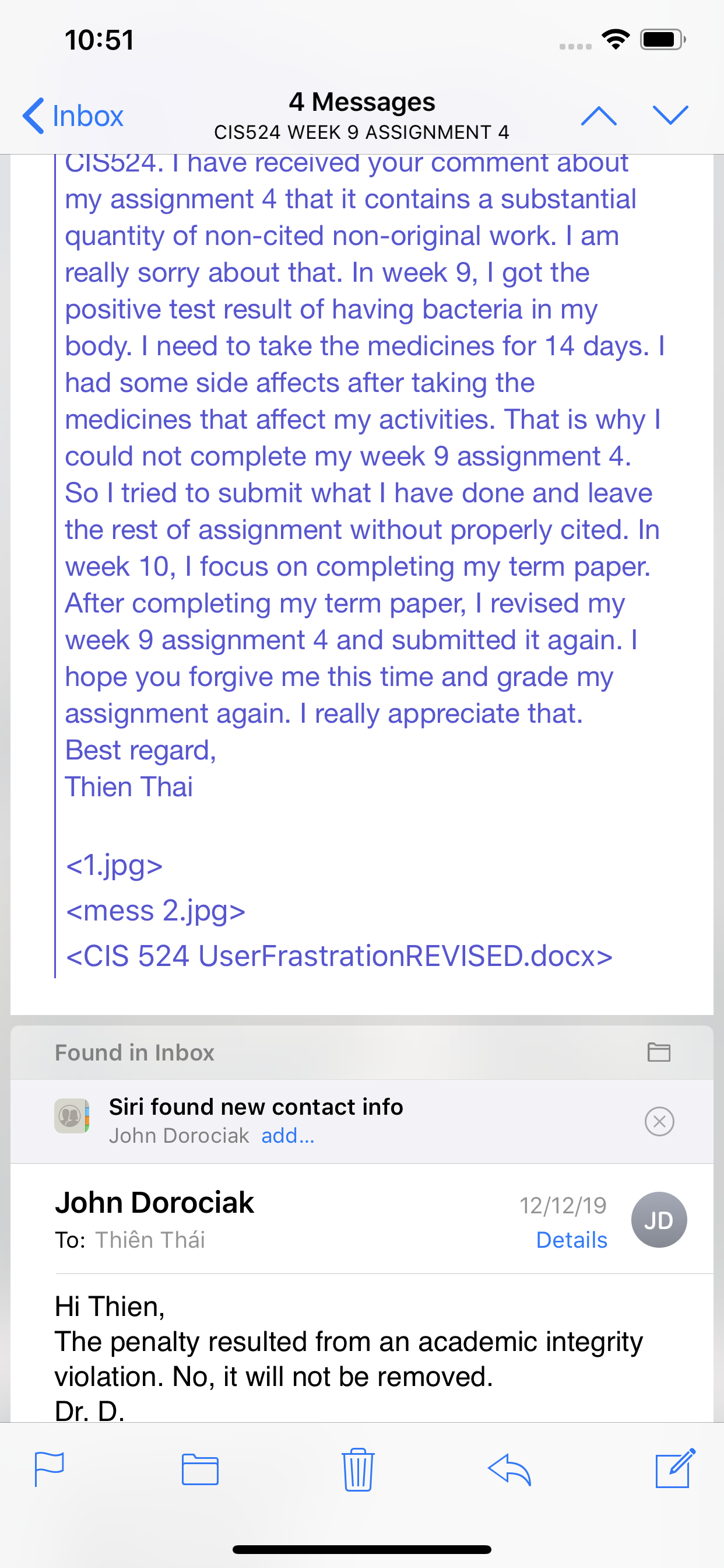Viewport: 724px width, 1568px height.
Task: Add John Dorociak to contacts
Action: tap(288, 1135)
